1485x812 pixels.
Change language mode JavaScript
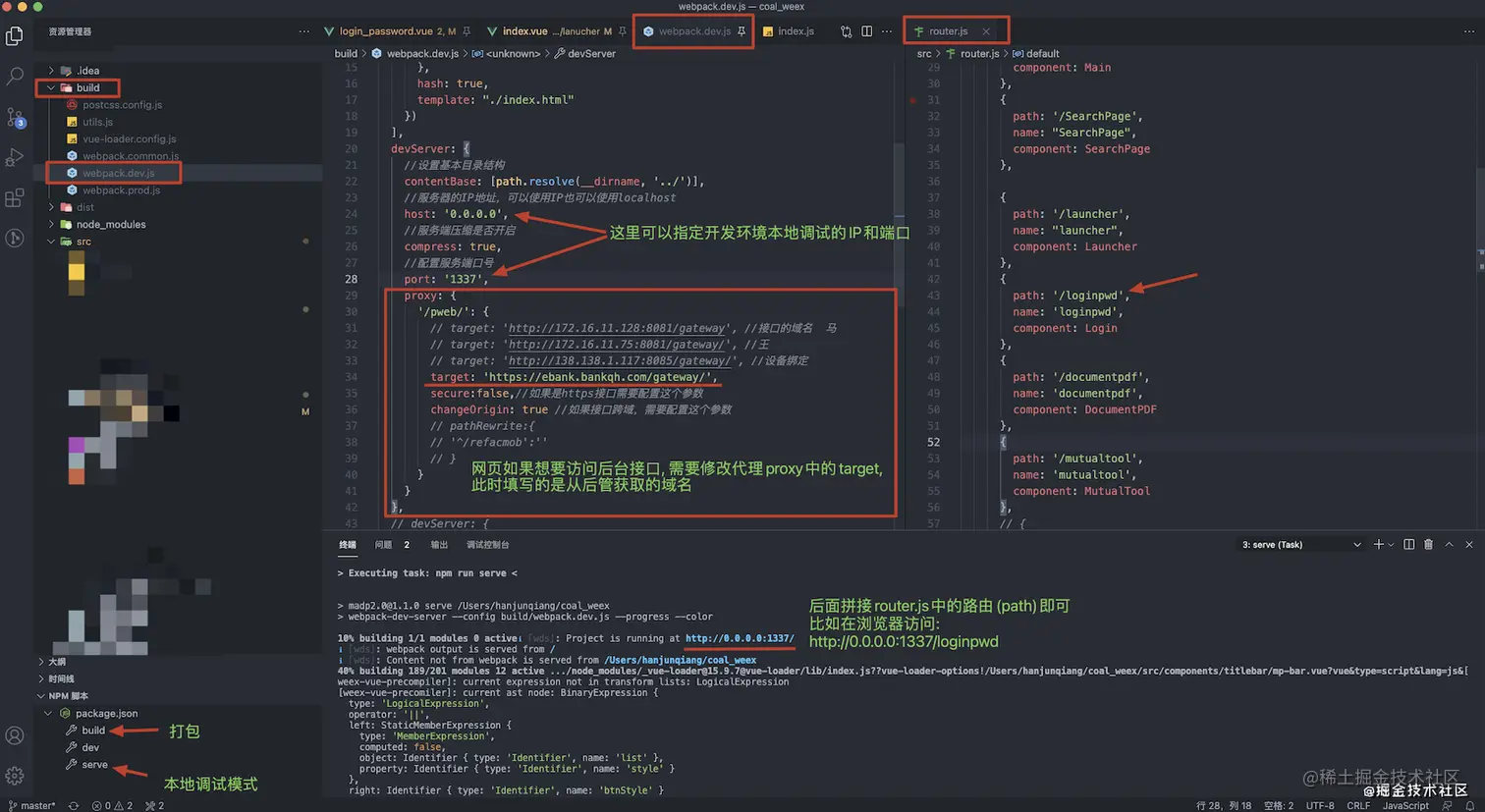pos(1405,805)
